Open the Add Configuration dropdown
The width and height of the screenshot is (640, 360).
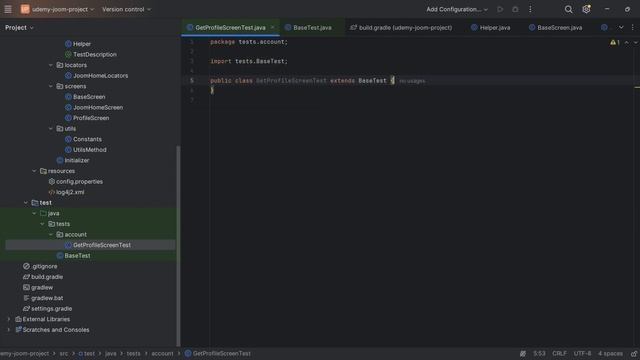click(457, 9)
